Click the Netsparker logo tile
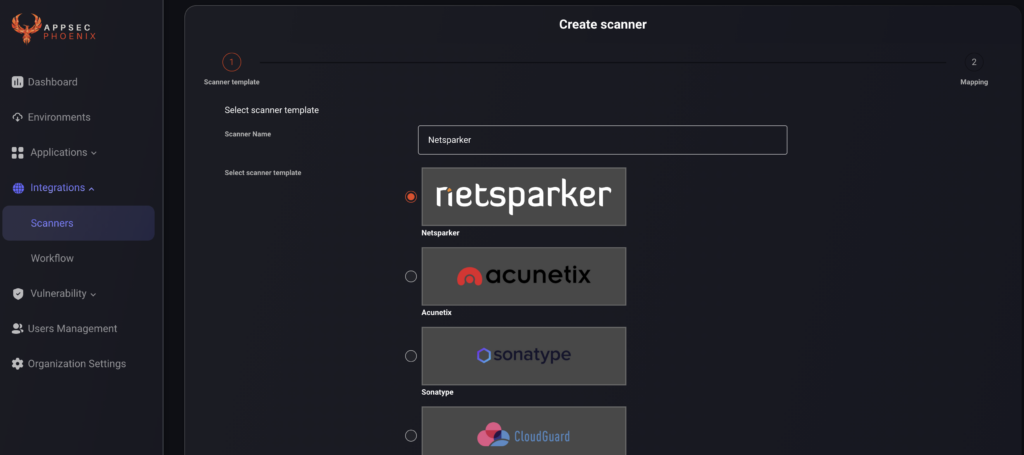The image size is (1024, 455). point(524,196)
